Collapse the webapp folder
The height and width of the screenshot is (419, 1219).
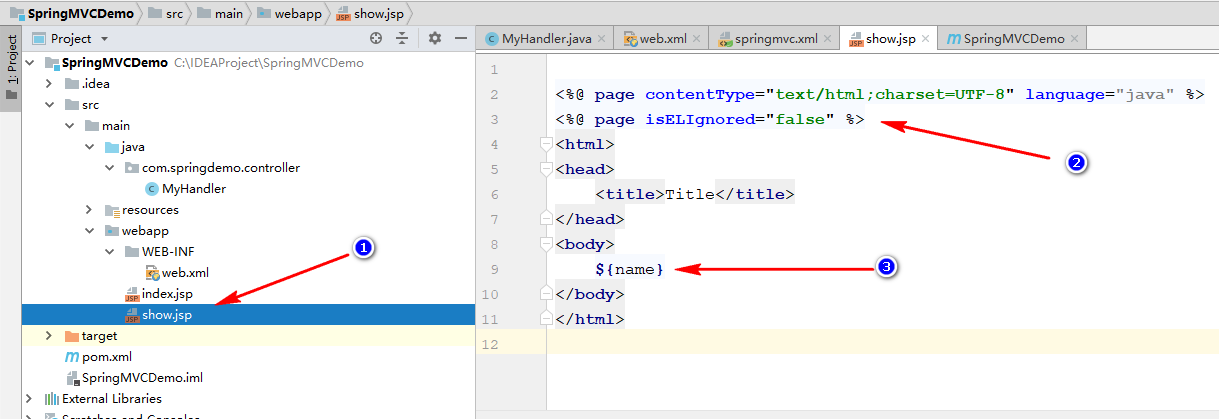tap(88, 230)
